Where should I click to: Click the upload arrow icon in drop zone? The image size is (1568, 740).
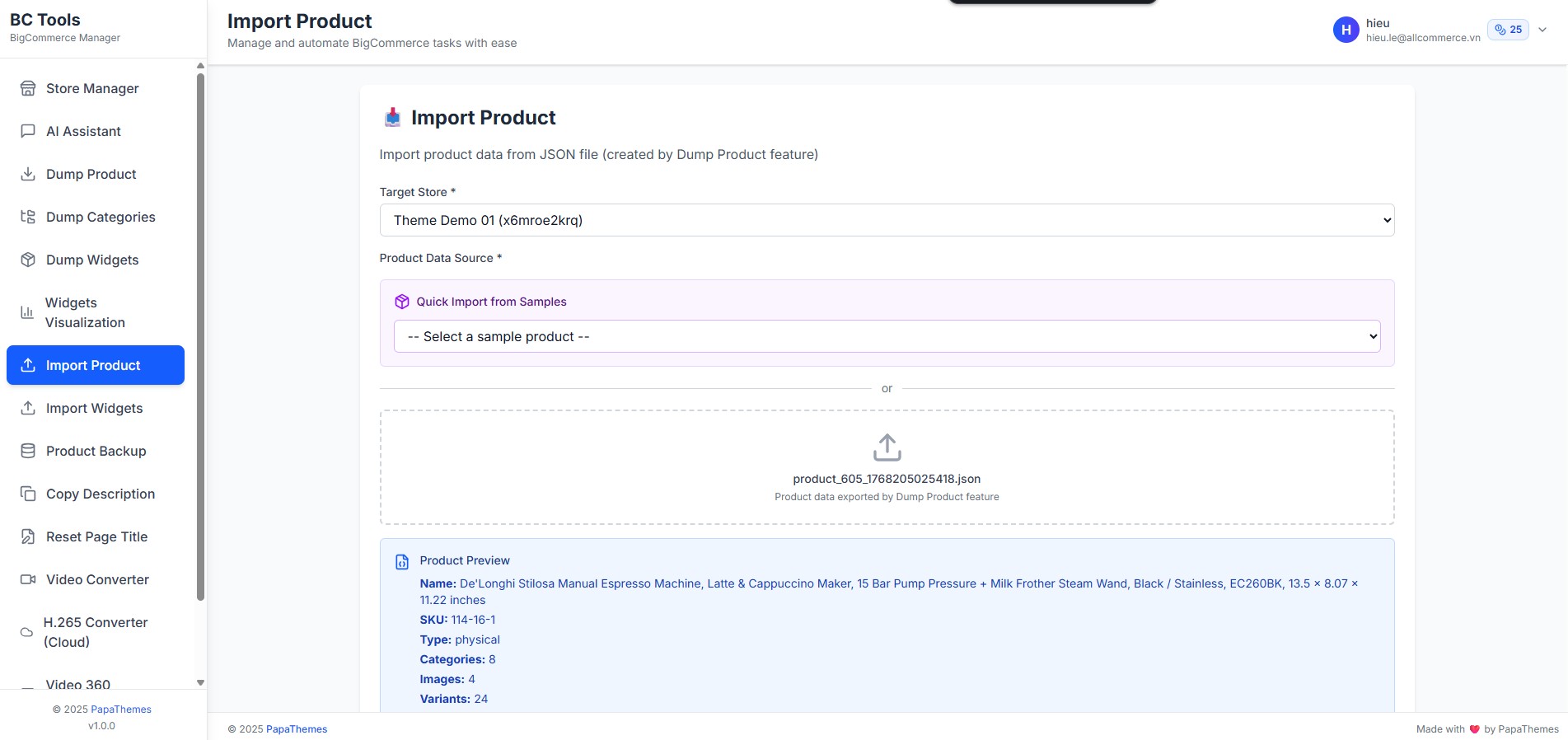point(887,447)
